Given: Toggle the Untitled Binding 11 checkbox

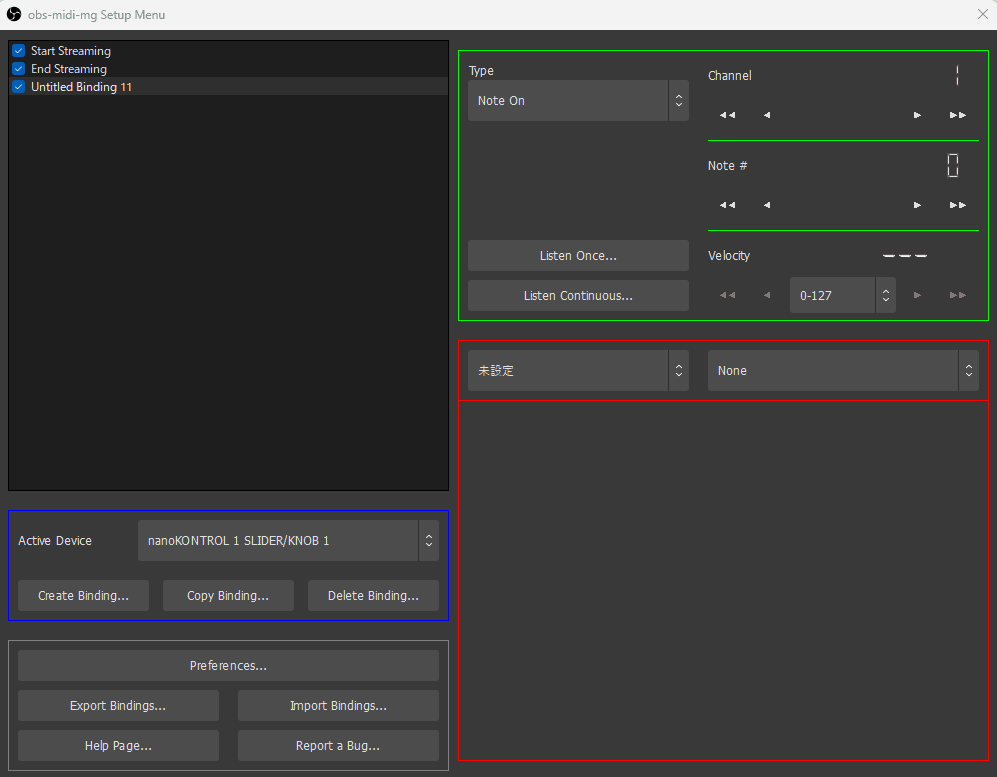Looking at the screenshot, I should (x=18, y=87).
